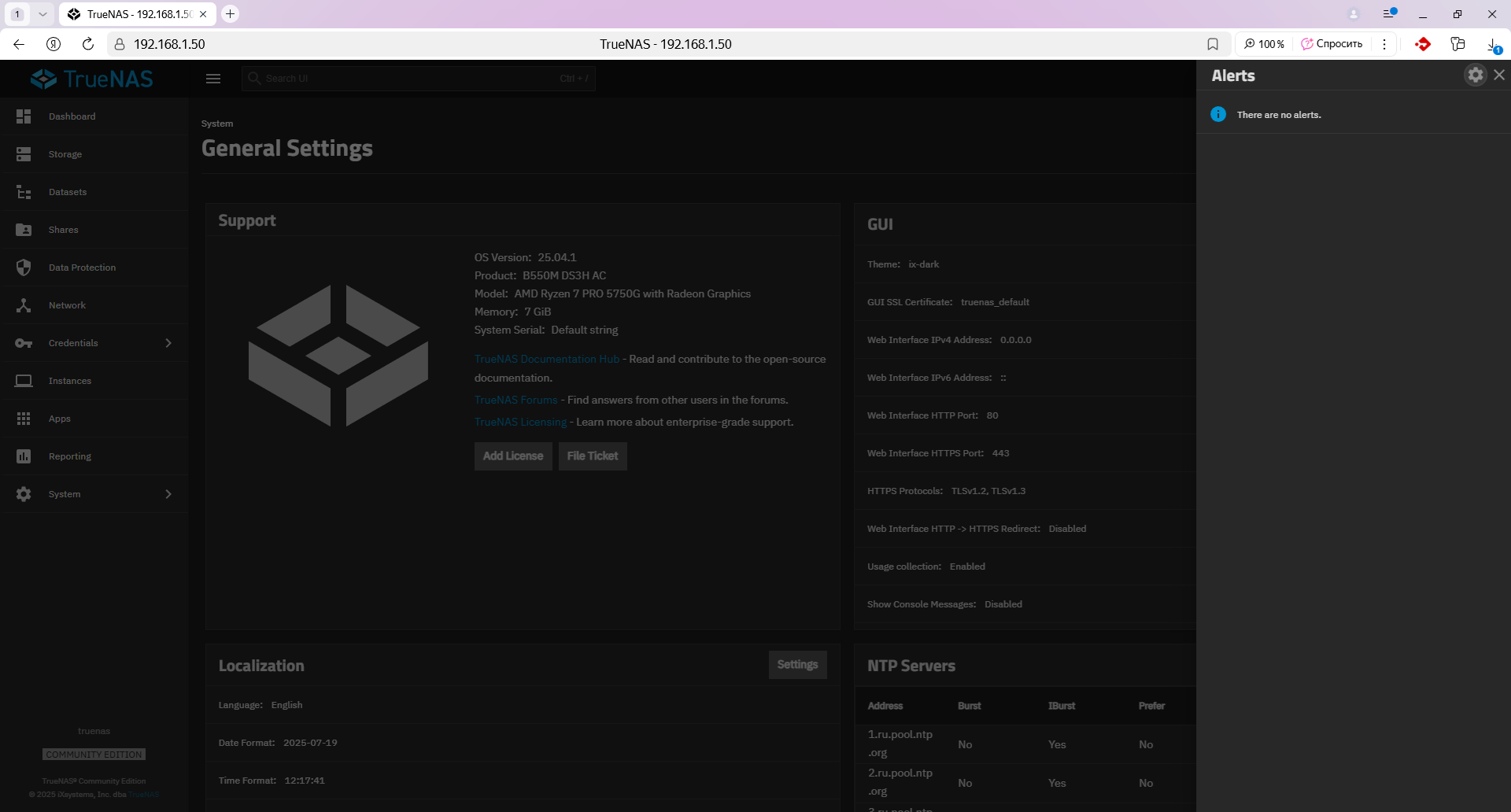This screenshot has width=1511, height=812.
Task: Expand the System submenu chevron
Action: click(x=168, y=494)
